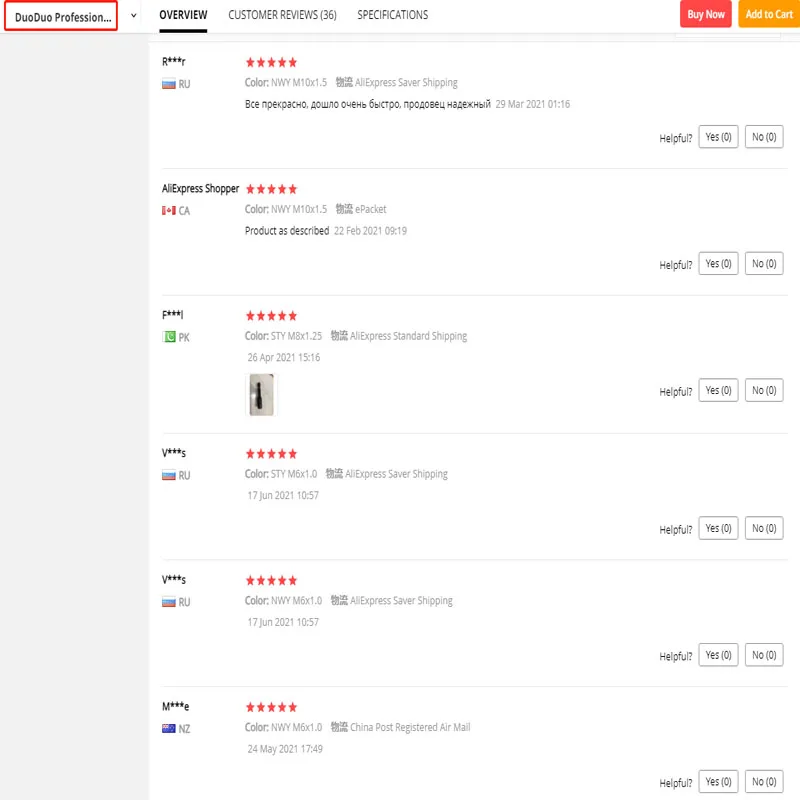Vote No on the AliExpress Shopper review
The image size is (800, 800).
[x=764, y=263]
